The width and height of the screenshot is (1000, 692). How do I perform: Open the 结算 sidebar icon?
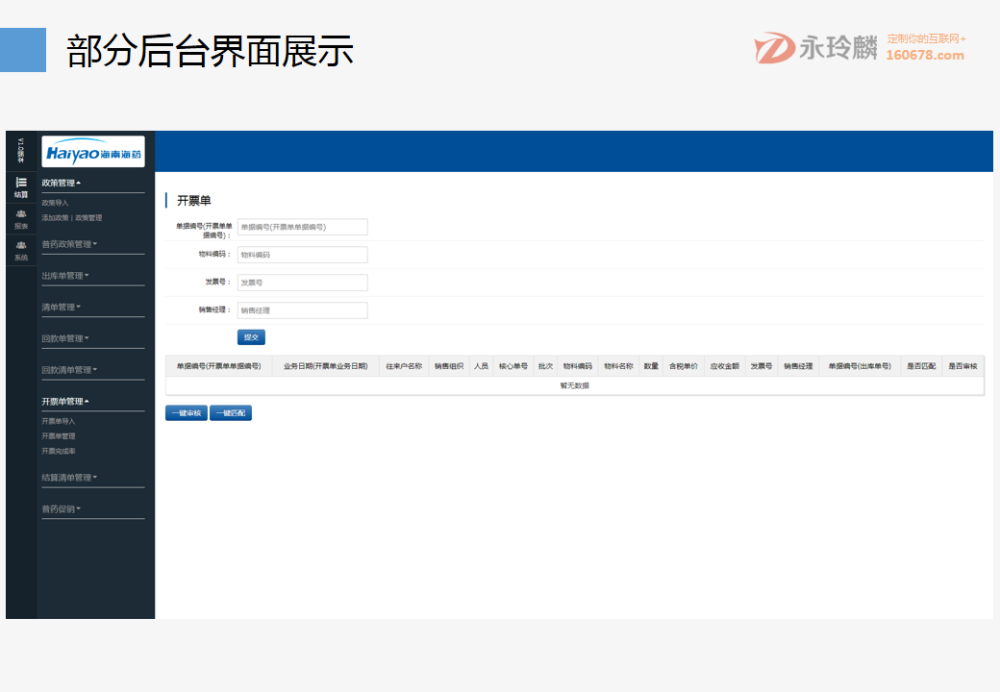click(21, 187)
